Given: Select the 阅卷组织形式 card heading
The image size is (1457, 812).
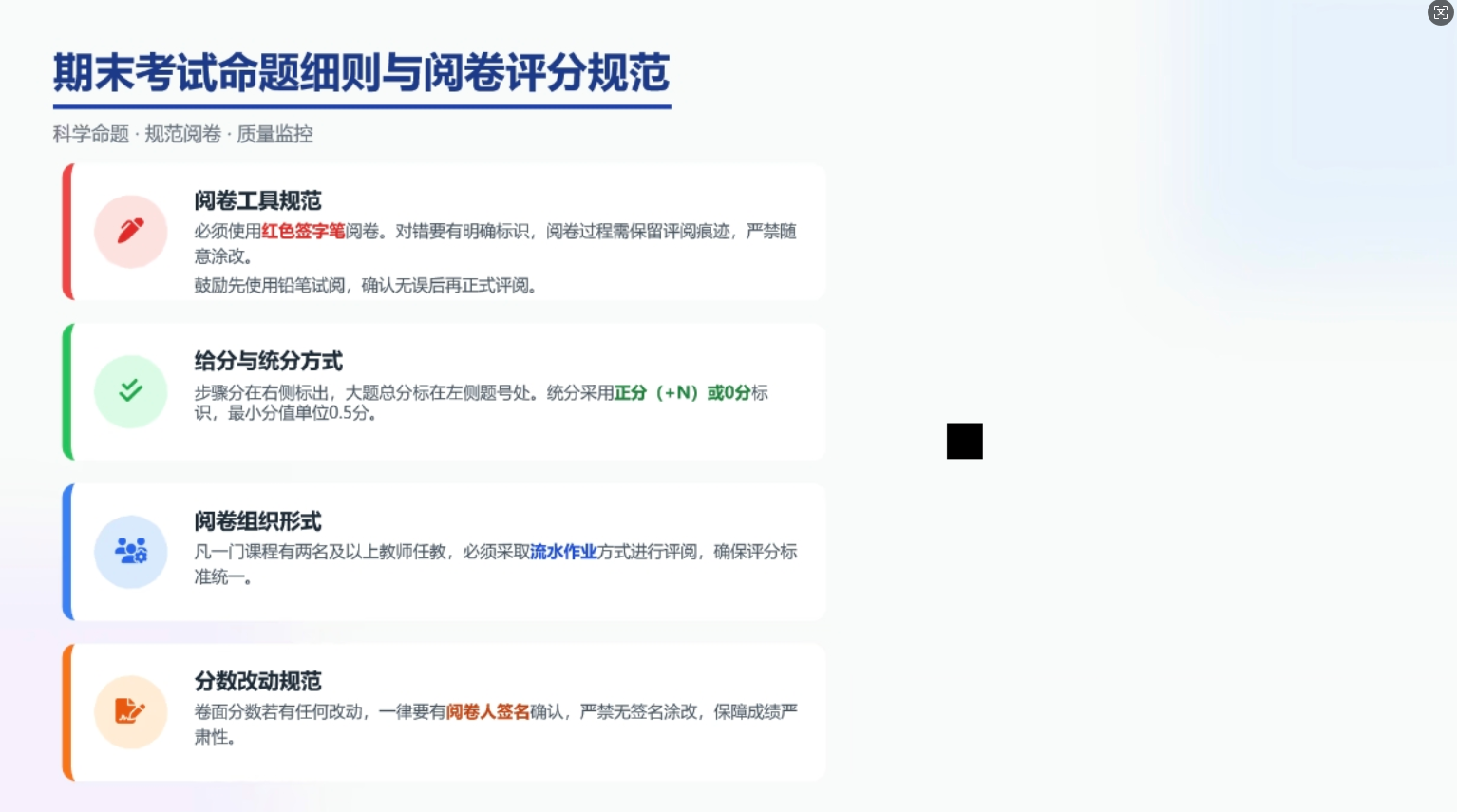Looking at the screenshot, I should click(x=257, y=521).
